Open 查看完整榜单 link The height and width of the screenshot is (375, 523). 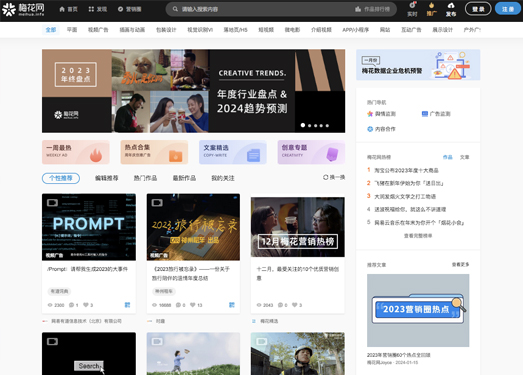click(x=418, y=236)
